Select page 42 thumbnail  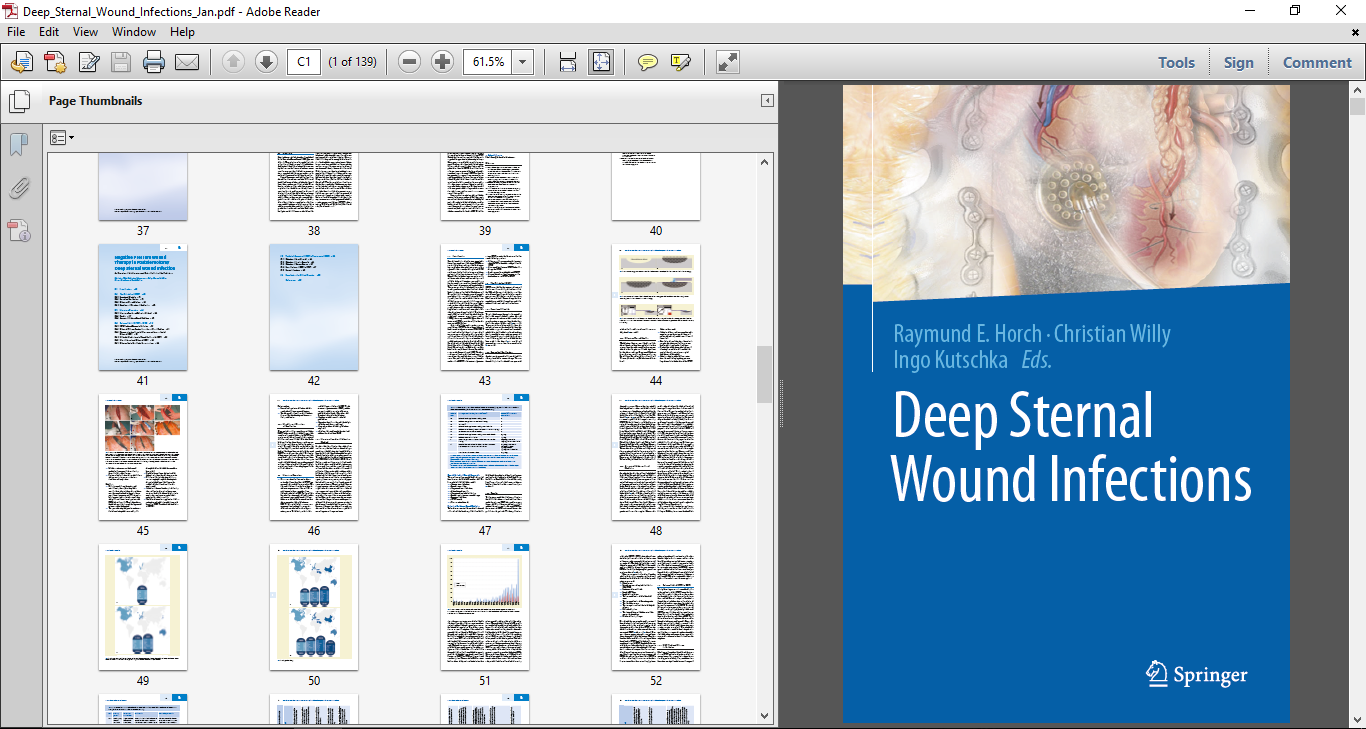tap(314, 307)
